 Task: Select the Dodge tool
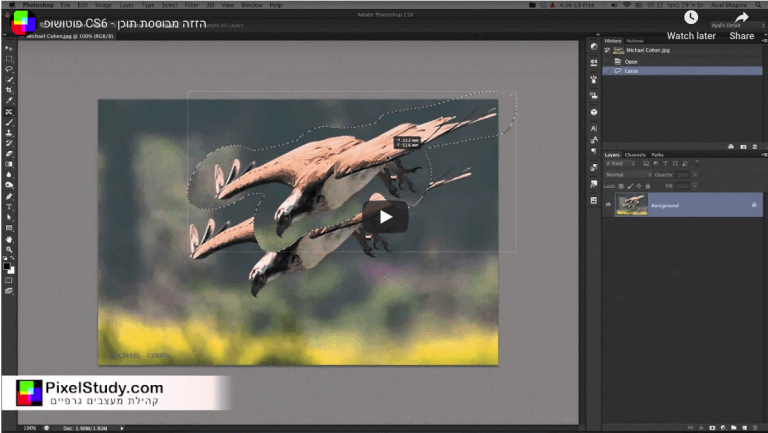point(9,185)
